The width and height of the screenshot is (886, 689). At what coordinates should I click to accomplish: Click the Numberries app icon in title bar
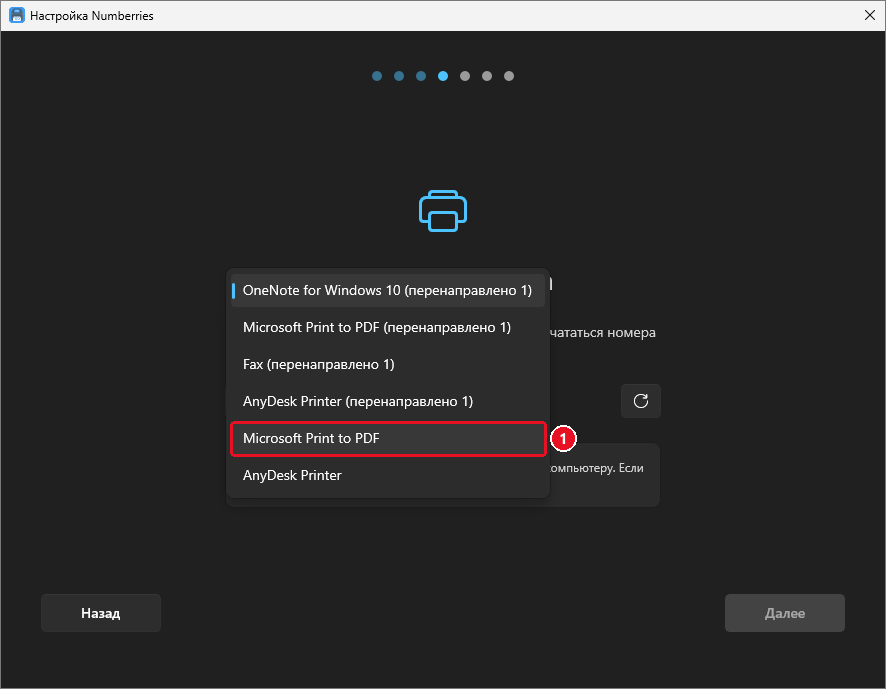point(17,15)
